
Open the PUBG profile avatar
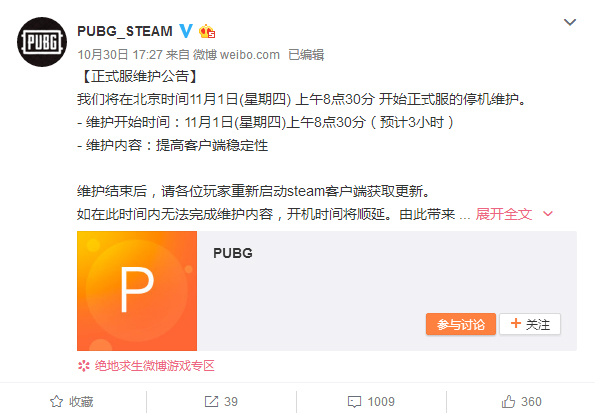click(x=42, y=42)
